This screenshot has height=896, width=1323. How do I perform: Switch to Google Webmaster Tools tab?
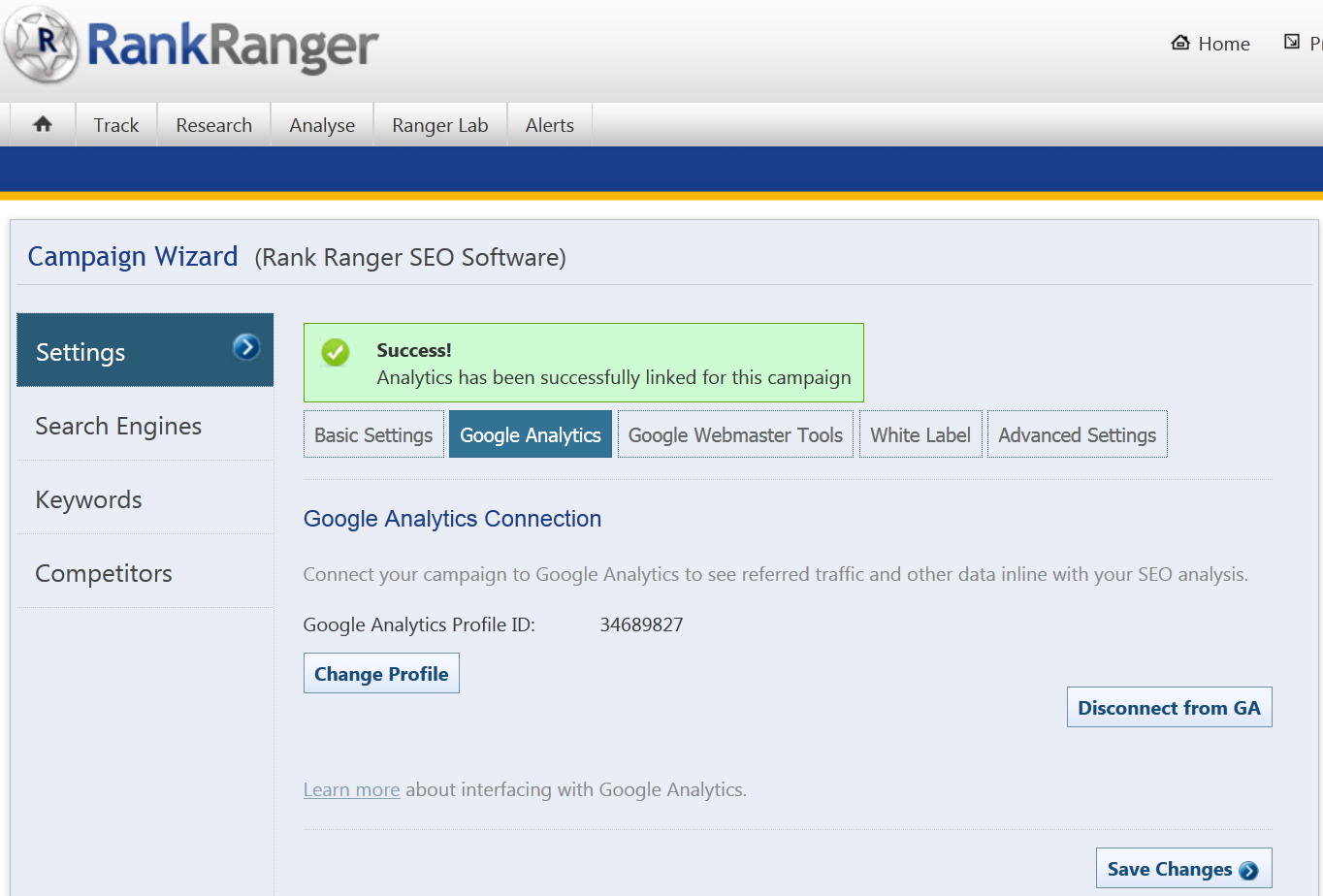pyautogui.click(x=735, y=435)
